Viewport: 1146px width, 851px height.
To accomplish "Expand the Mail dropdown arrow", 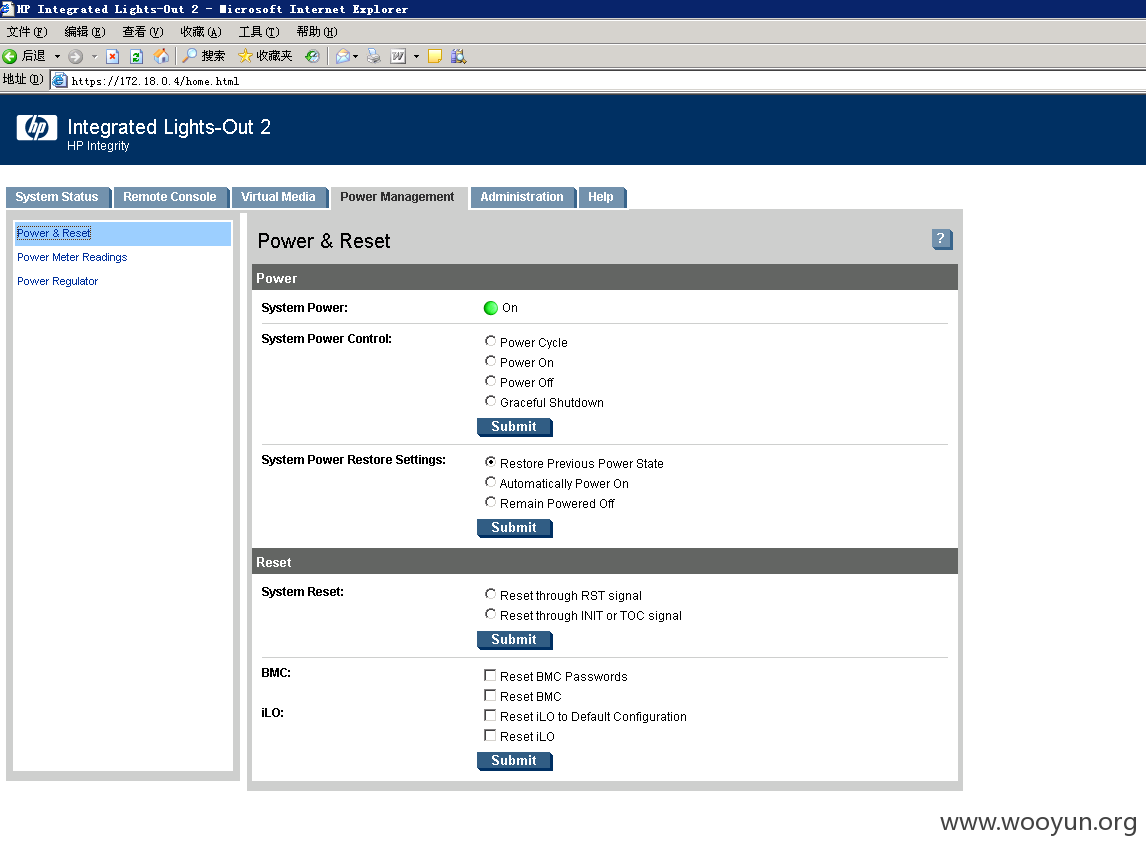I will [x=355, y=56].
